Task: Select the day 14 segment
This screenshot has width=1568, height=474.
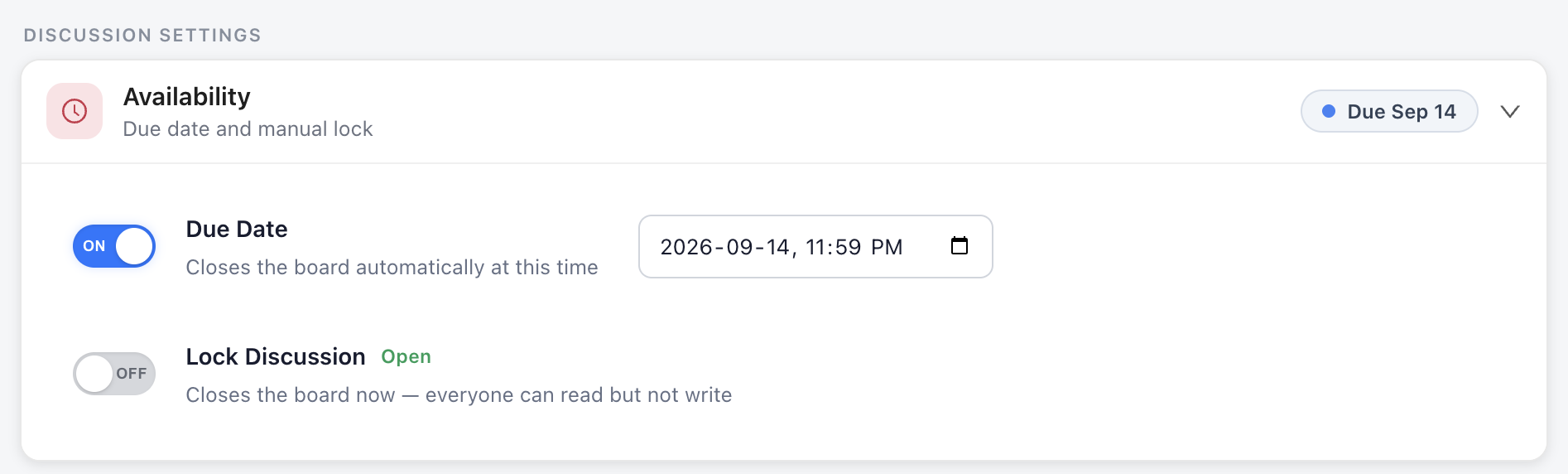Action: pos(778,247)
